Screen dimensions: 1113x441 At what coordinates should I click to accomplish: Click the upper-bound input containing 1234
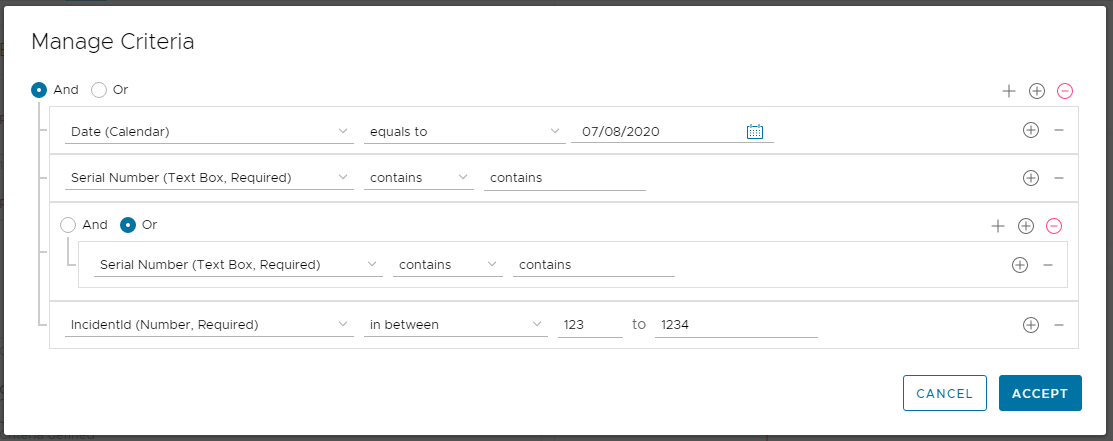tap(736, 325)
